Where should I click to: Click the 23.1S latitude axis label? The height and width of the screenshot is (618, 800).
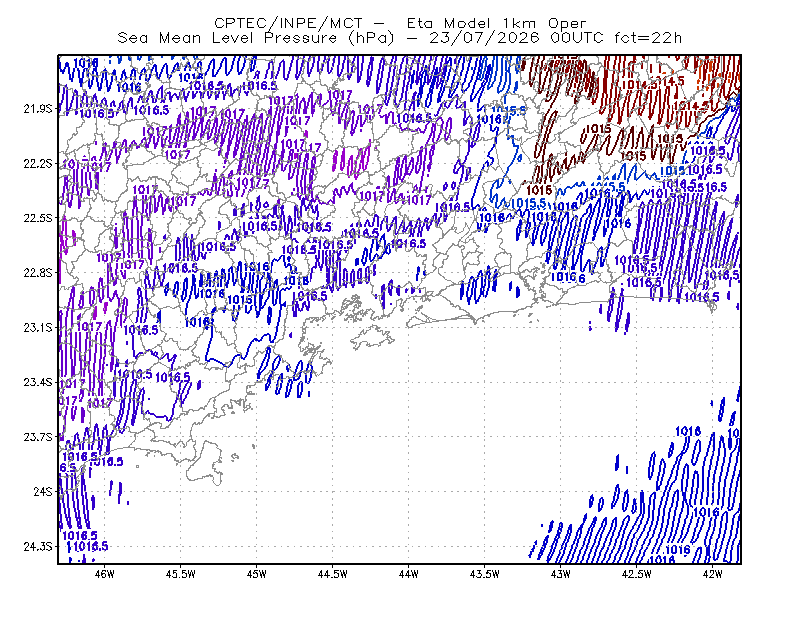click(38, 327)
